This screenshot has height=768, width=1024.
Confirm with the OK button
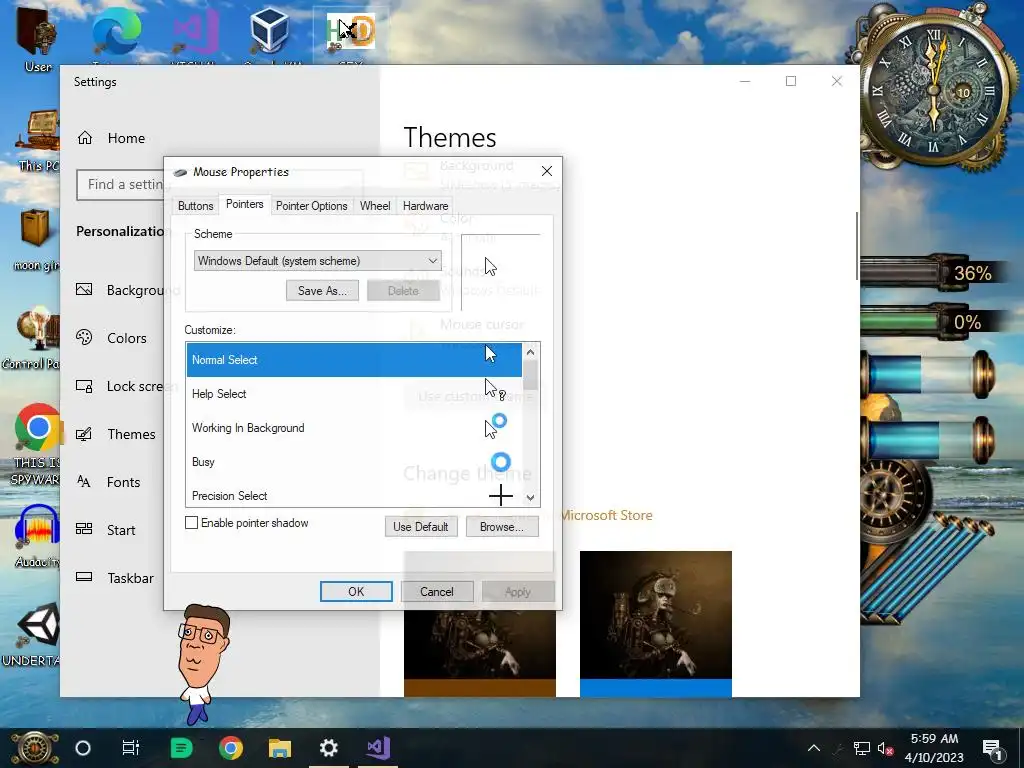pos(356,592)
